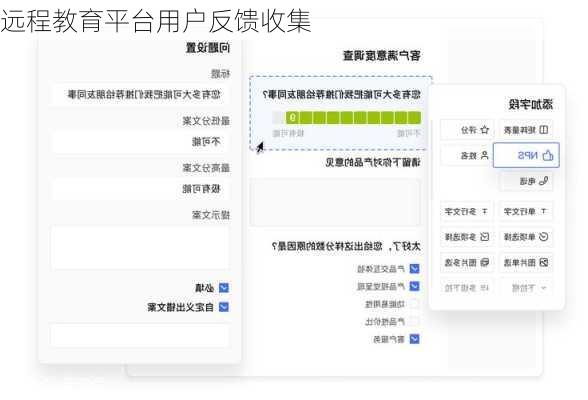Click the 最高分文案 input showing 极有可能
Image resolution: width=588 pixels, height=400 pixels.
pyautogui.click(x=140, y=189)
